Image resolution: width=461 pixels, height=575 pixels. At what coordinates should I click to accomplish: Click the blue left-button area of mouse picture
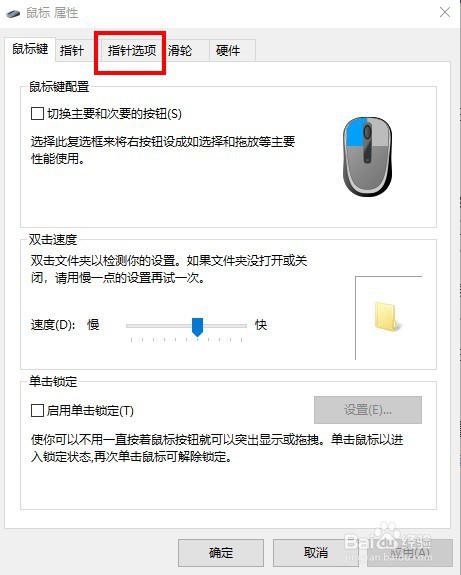[x=354, y=132]
